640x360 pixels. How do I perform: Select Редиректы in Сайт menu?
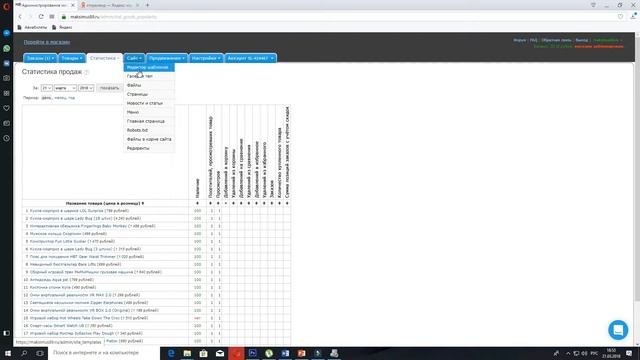149,148
